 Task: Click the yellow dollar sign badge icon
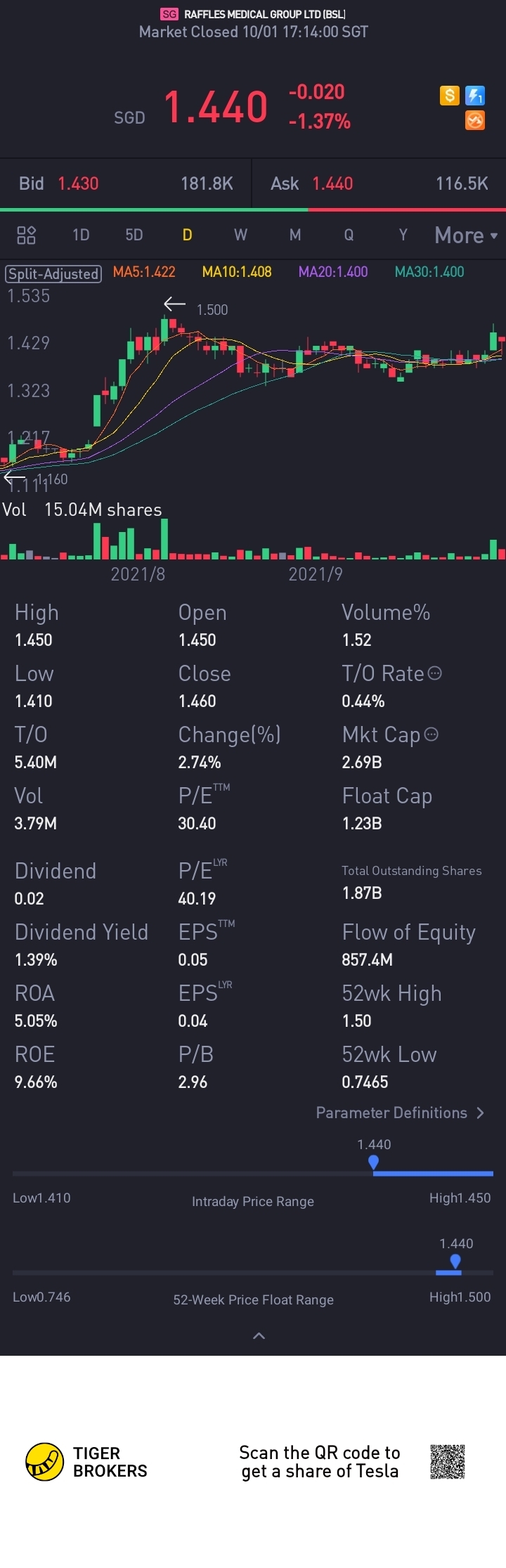point(450,96)
